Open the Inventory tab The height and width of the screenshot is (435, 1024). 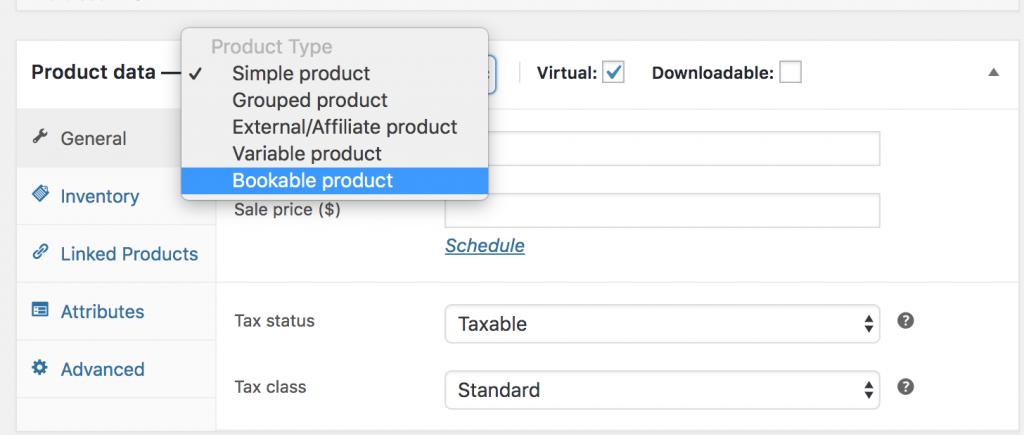coord(100,196)
